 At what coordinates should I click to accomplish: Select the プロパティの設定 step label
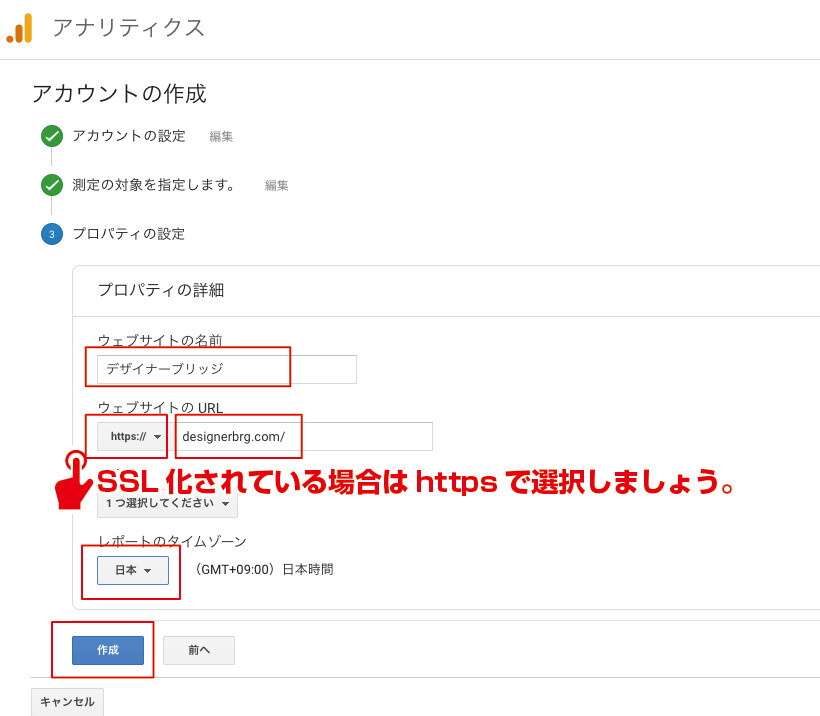click(x=129, y=234)
